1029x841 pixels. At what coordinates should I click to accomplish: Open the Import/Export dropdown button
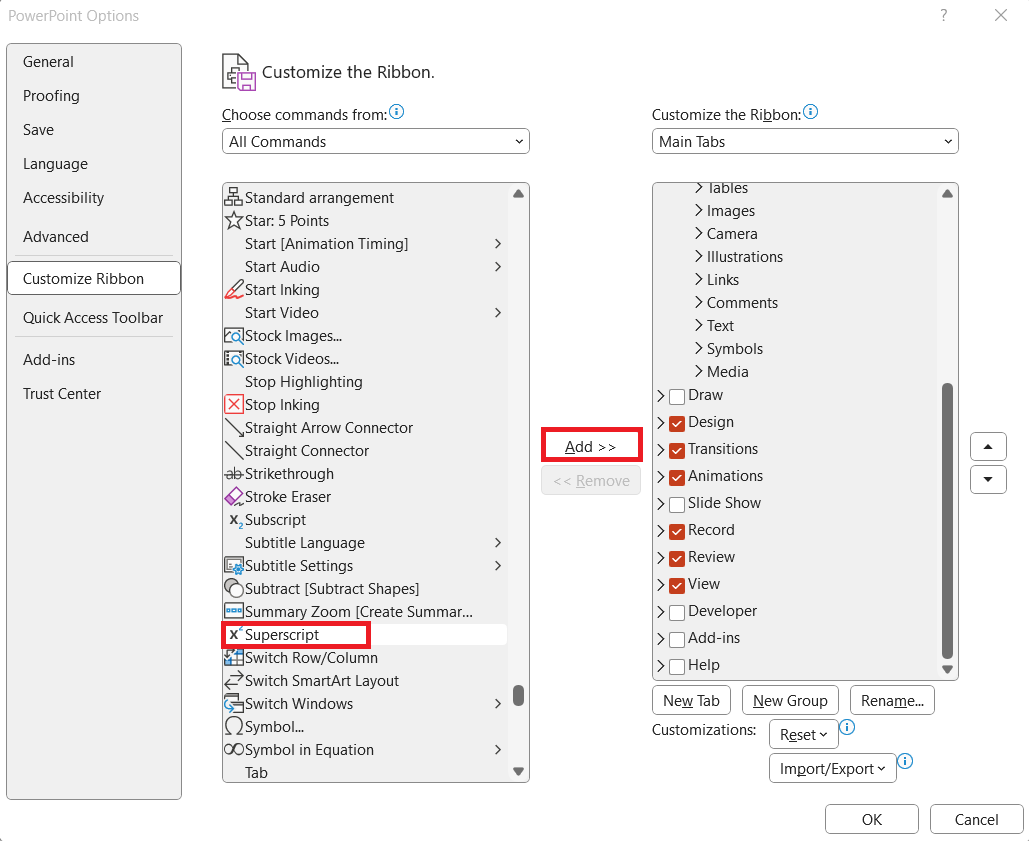tap(832, 768)
